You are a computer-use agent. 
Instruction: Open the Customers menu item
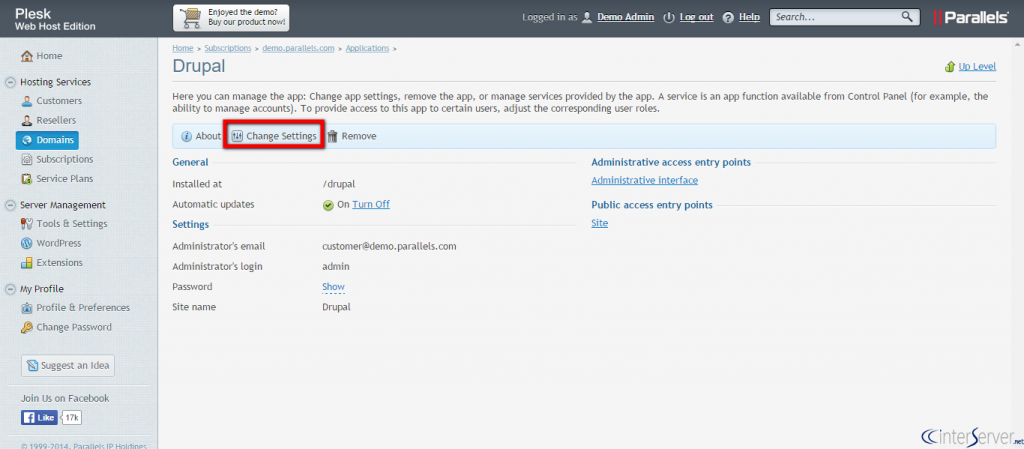pyautogui.click(x=59, y=101)
